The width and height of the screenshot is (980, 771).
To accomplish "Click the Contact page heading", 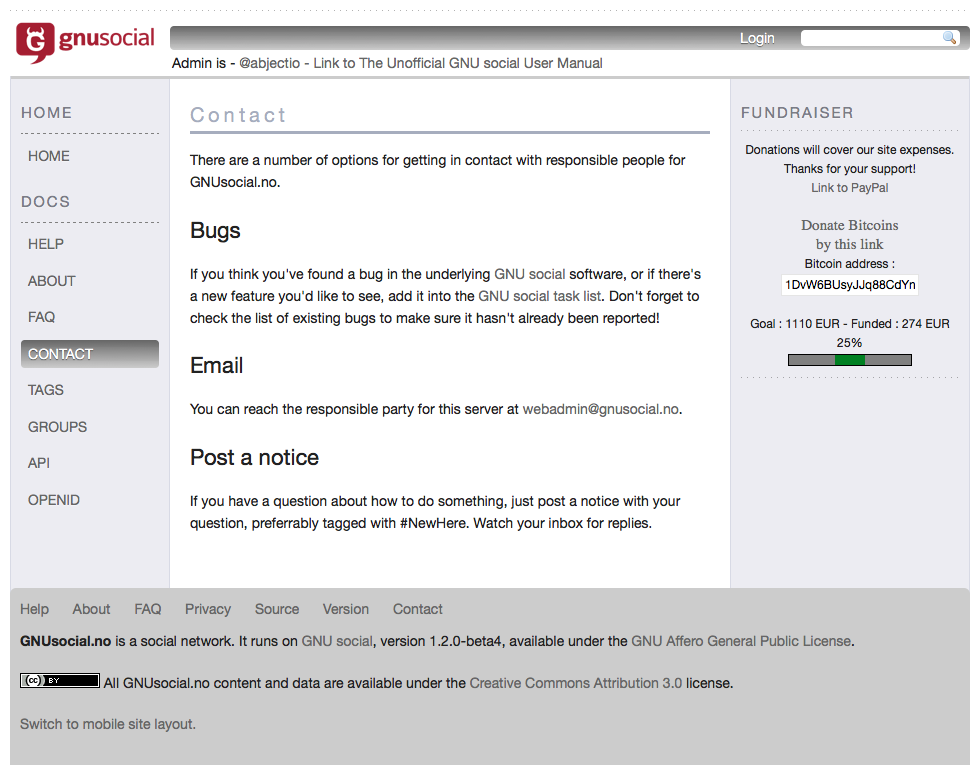I will pos(238,115).
